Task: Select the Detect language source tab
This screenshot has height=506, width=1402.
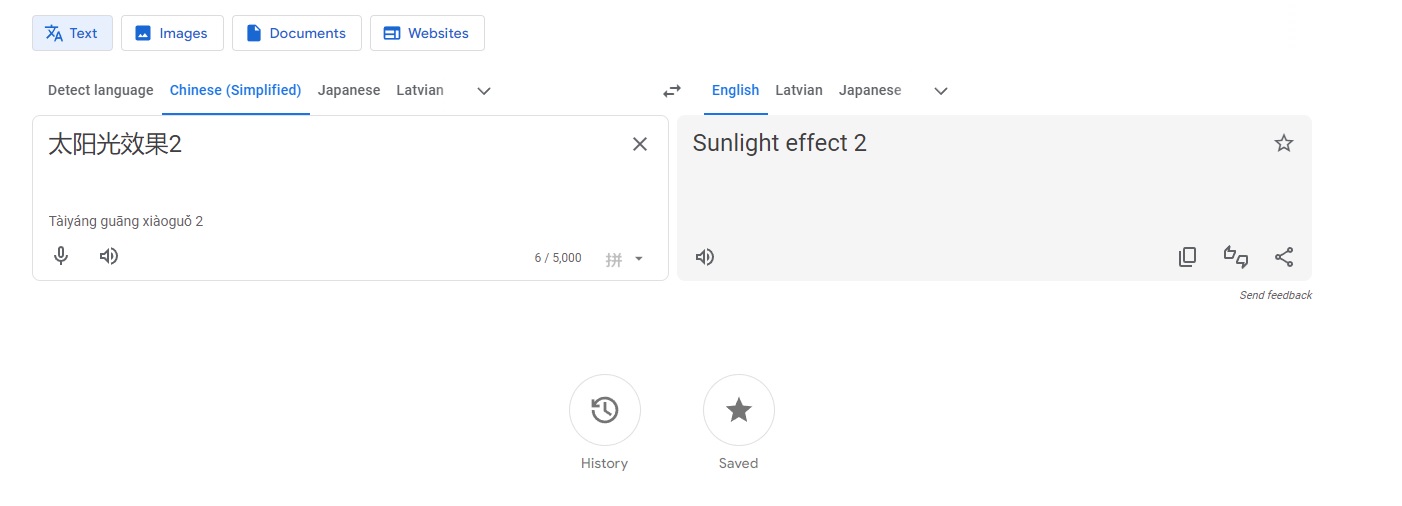Action: (x=101, y=90)
